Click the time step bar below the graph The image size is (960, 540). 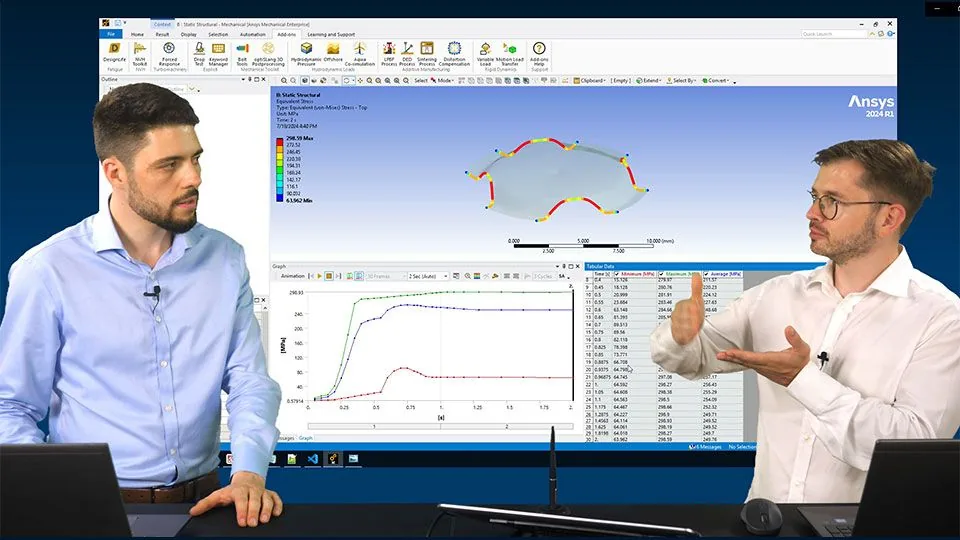pos(440,426)
